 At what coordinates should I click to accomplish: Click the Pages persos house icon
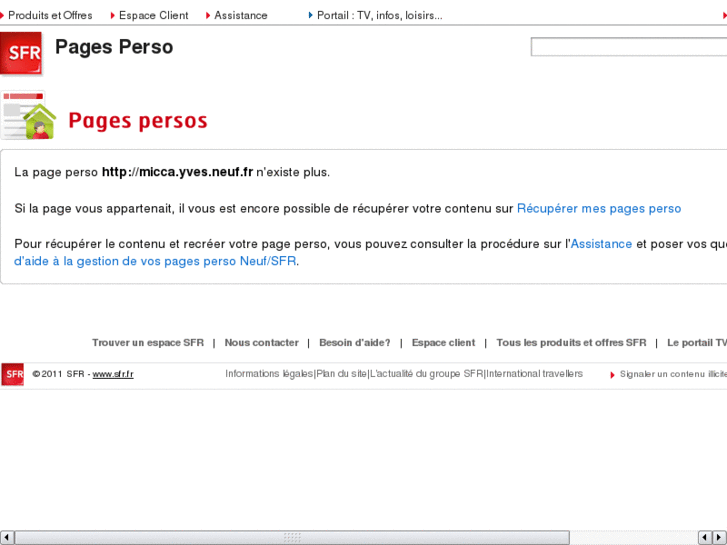29,115
